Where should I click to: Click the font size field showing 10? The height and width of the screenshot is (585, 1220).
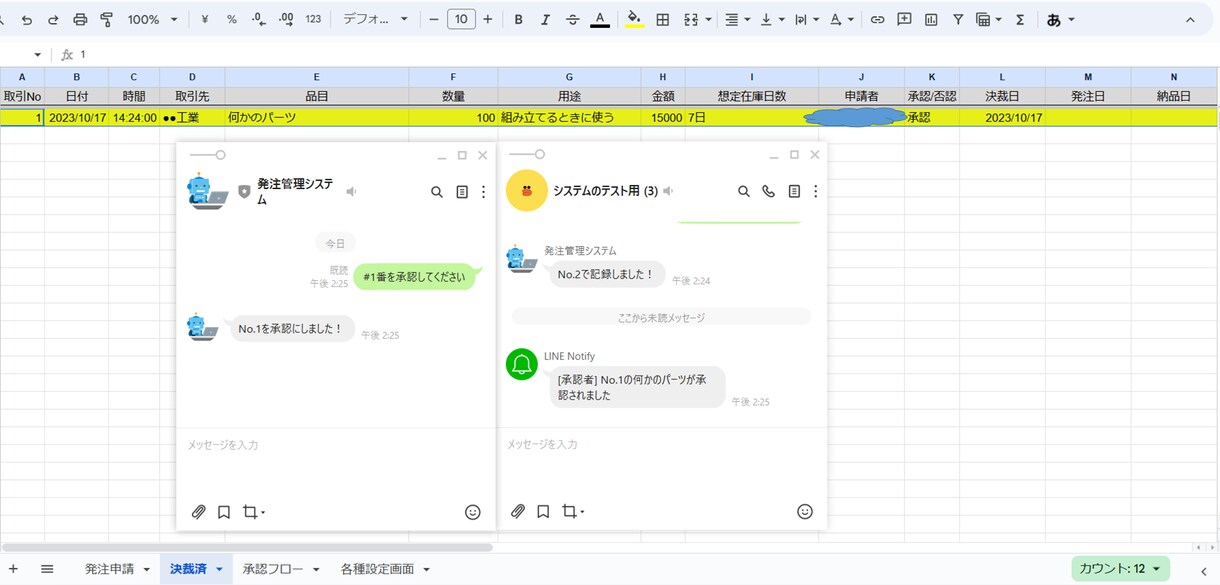461,20
